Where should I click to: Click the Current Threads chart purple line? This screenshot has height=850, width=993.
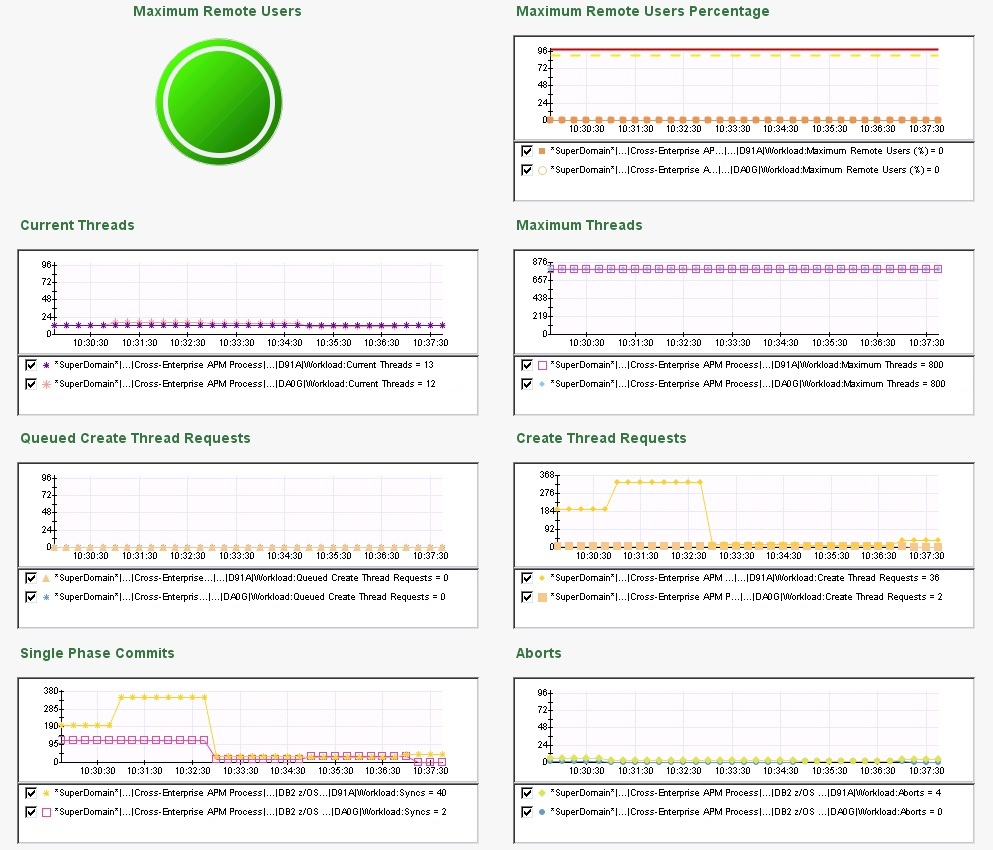click(248, 326)
